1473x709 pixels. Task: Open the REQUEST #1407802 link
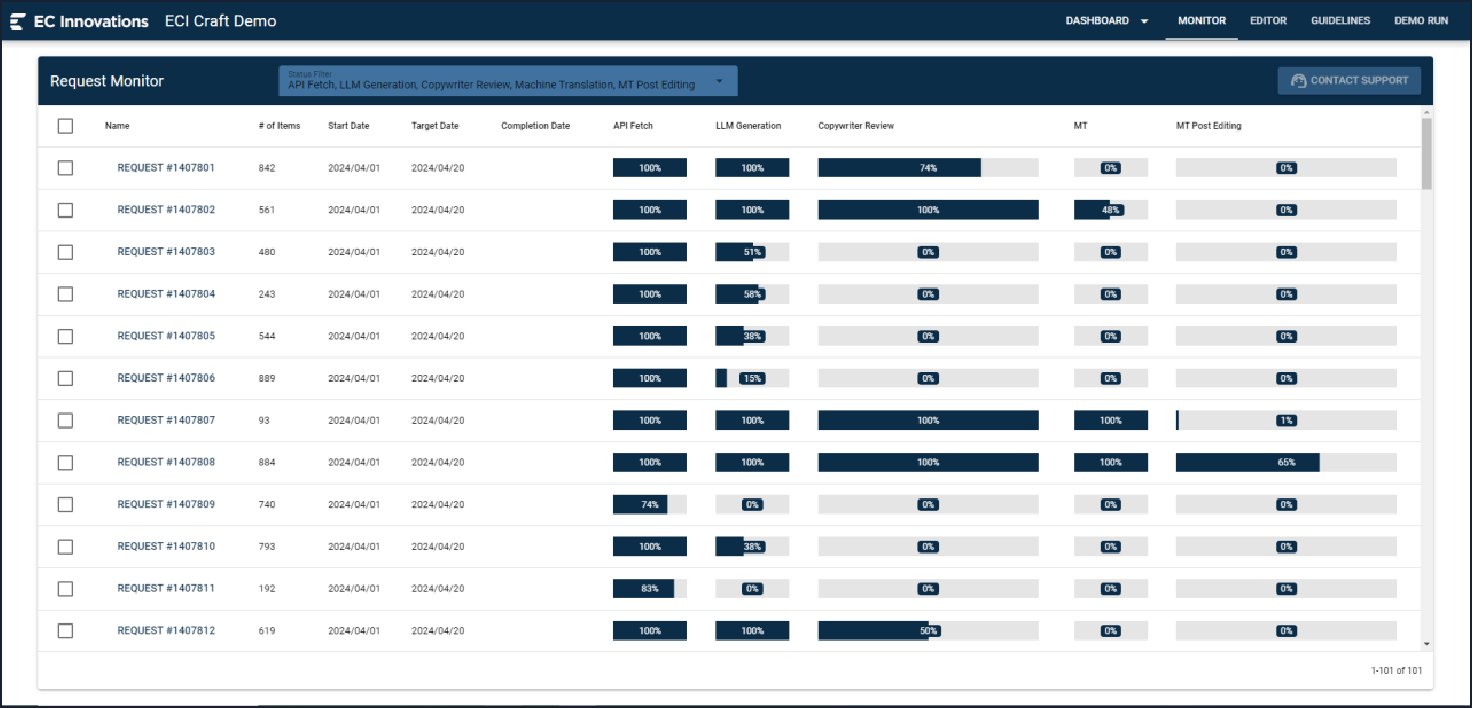point(166,210)
